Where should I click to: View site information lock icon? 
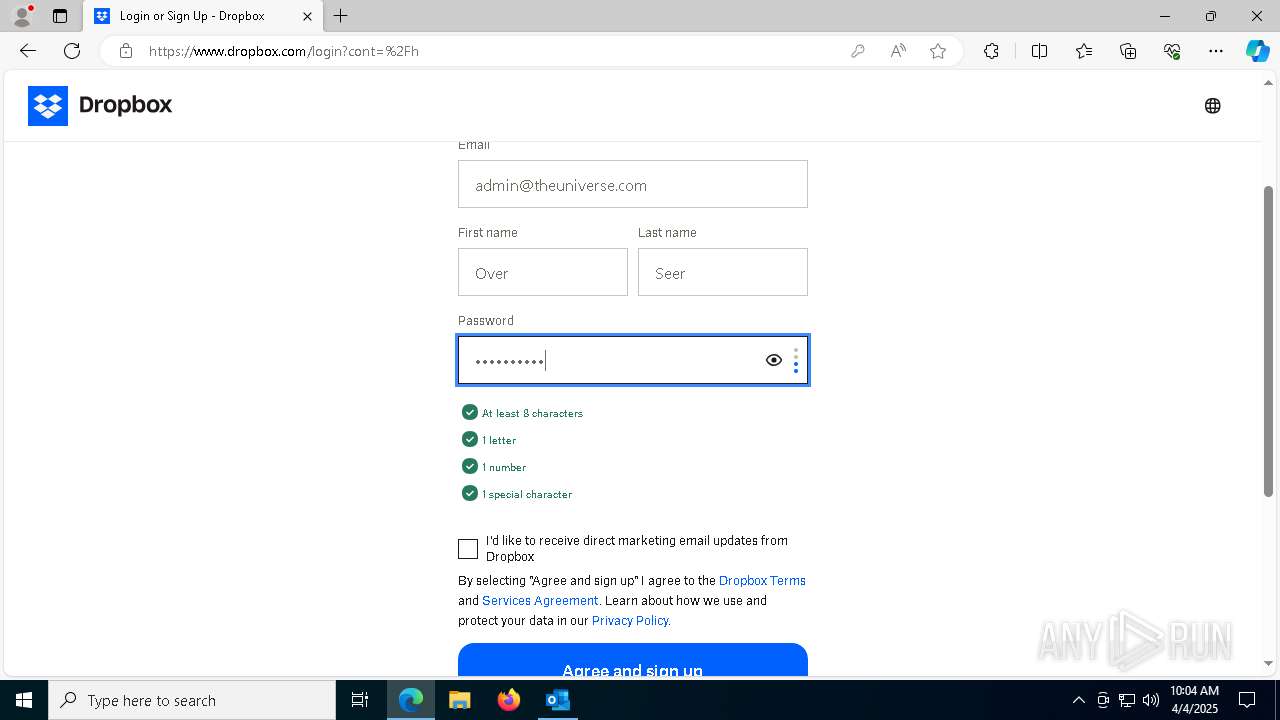pos(125,51)
